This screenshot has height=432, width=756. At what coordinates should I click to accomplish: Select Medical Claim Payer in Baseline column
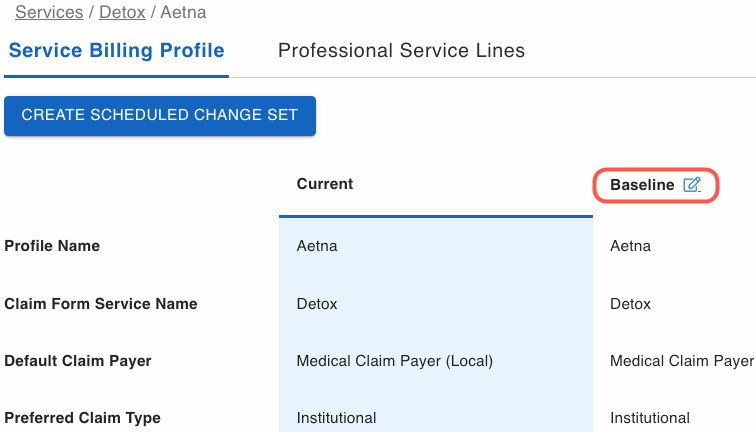pyautogui.click(x=682, y=361)
